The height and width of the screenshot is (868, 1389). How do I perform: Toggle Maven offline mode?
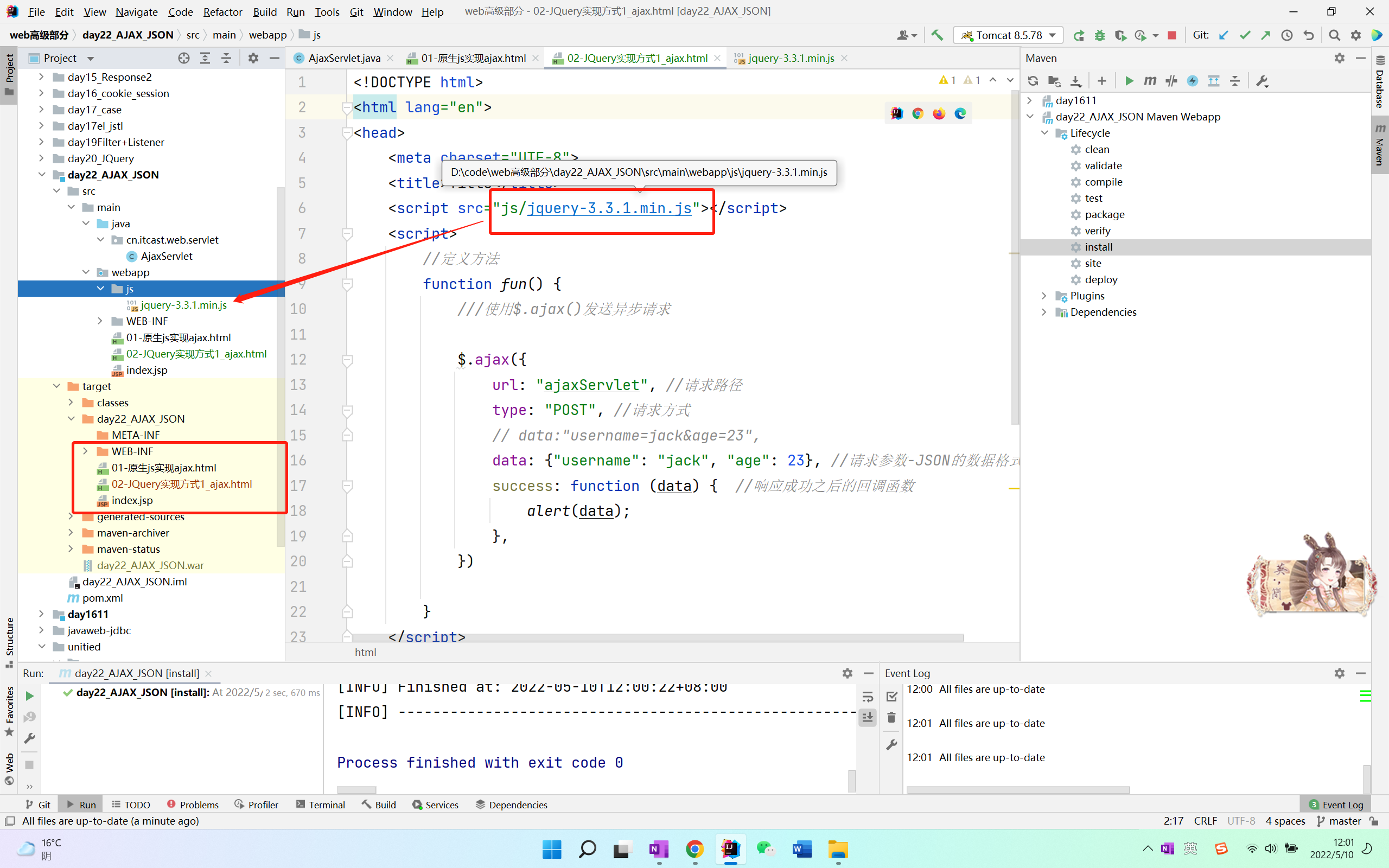[1171, 81]
